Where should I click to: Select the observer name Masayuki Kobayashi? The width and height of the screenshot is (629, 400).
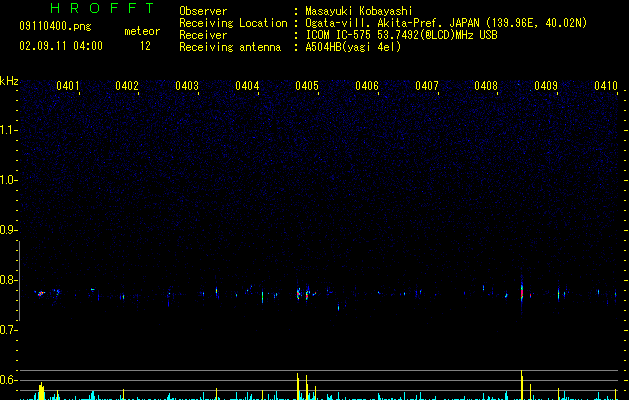(359, 11)
